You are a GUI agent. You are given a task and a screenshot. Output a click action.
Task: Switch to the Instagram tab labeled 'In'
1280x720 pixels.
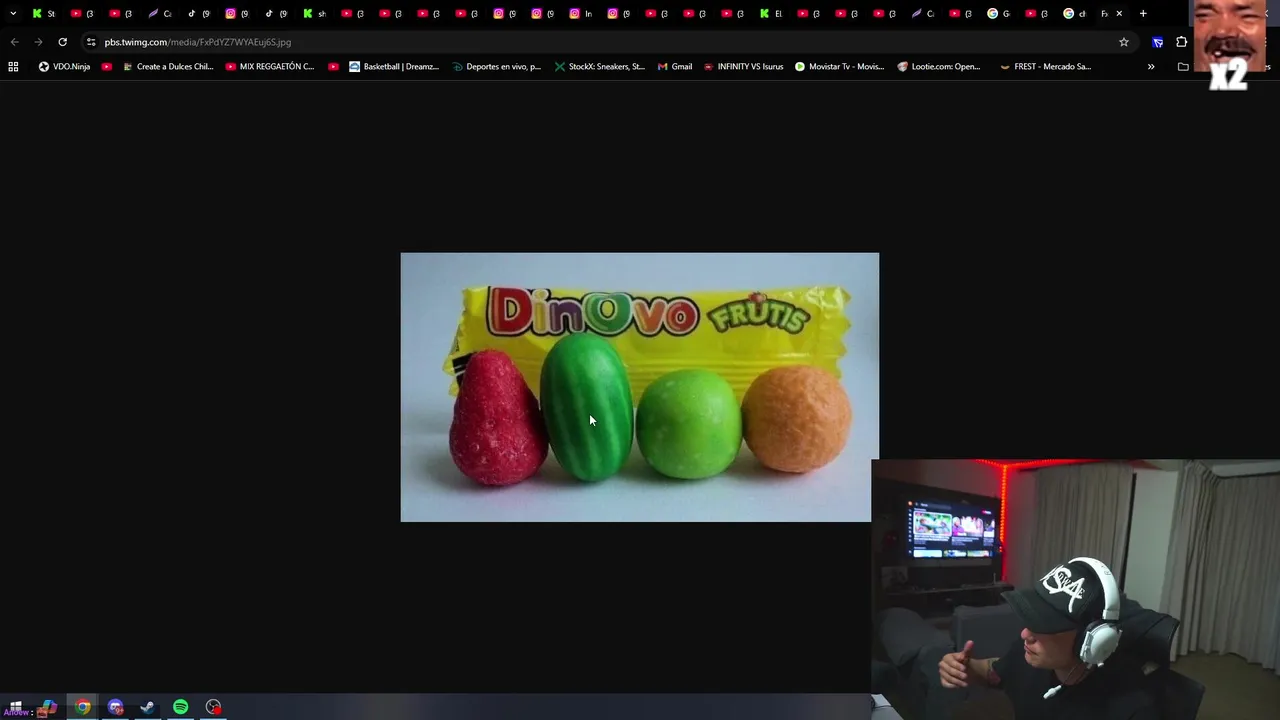pos(581,13)
